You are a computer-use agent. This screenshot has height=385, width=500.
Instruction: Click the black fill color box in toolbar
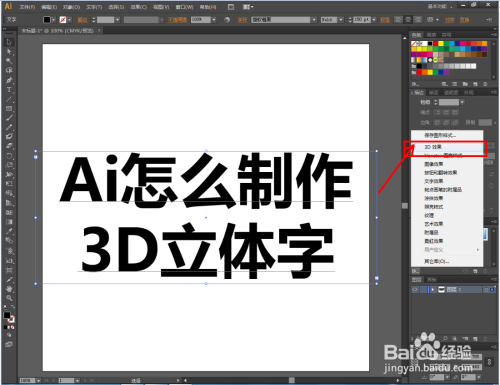pos(7,315)
